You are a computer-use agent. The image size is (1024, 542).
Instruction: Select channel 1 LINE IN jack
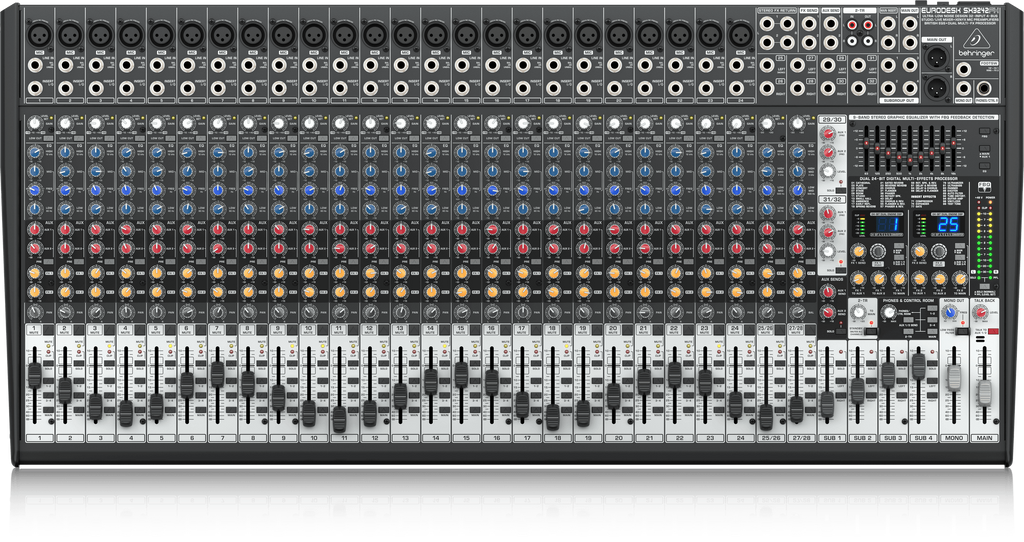coord(35,65)
